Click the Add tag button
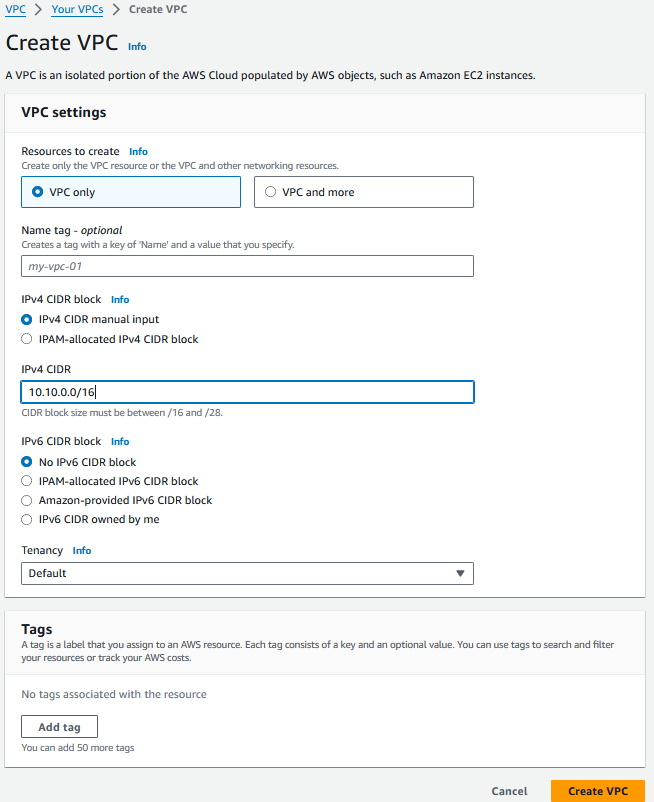 [x=59, y=727]
